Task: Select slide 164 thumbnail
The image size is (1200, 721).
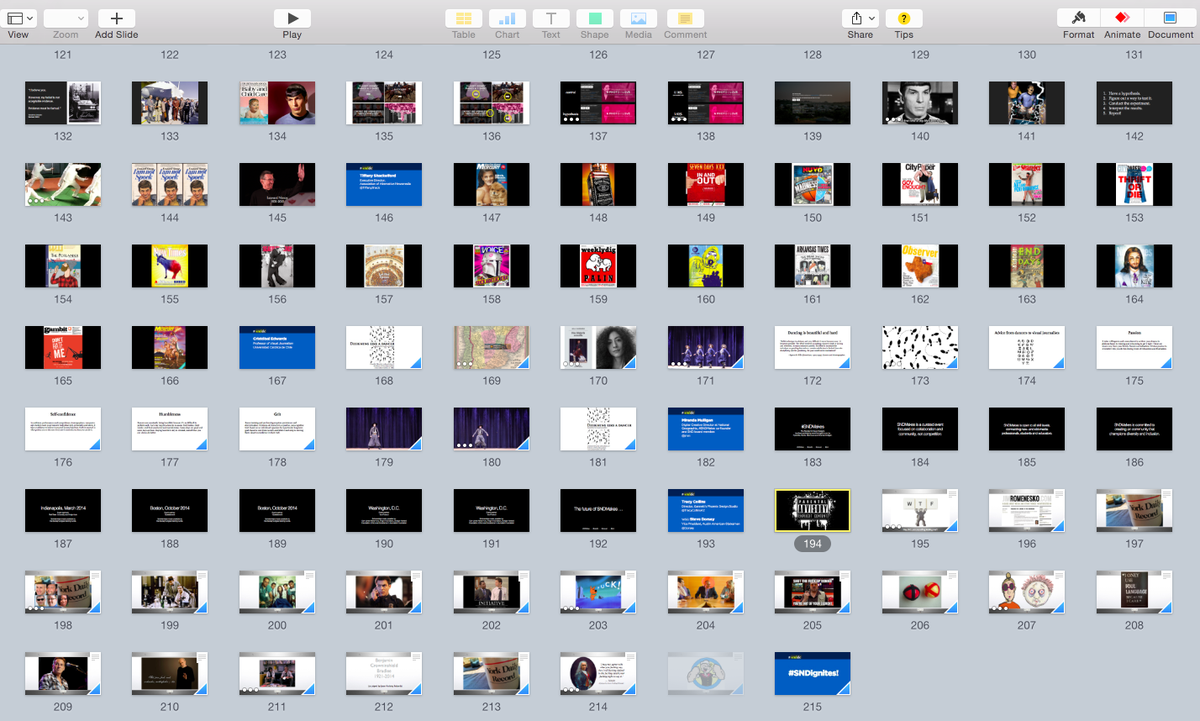Action: (1134, 266)
